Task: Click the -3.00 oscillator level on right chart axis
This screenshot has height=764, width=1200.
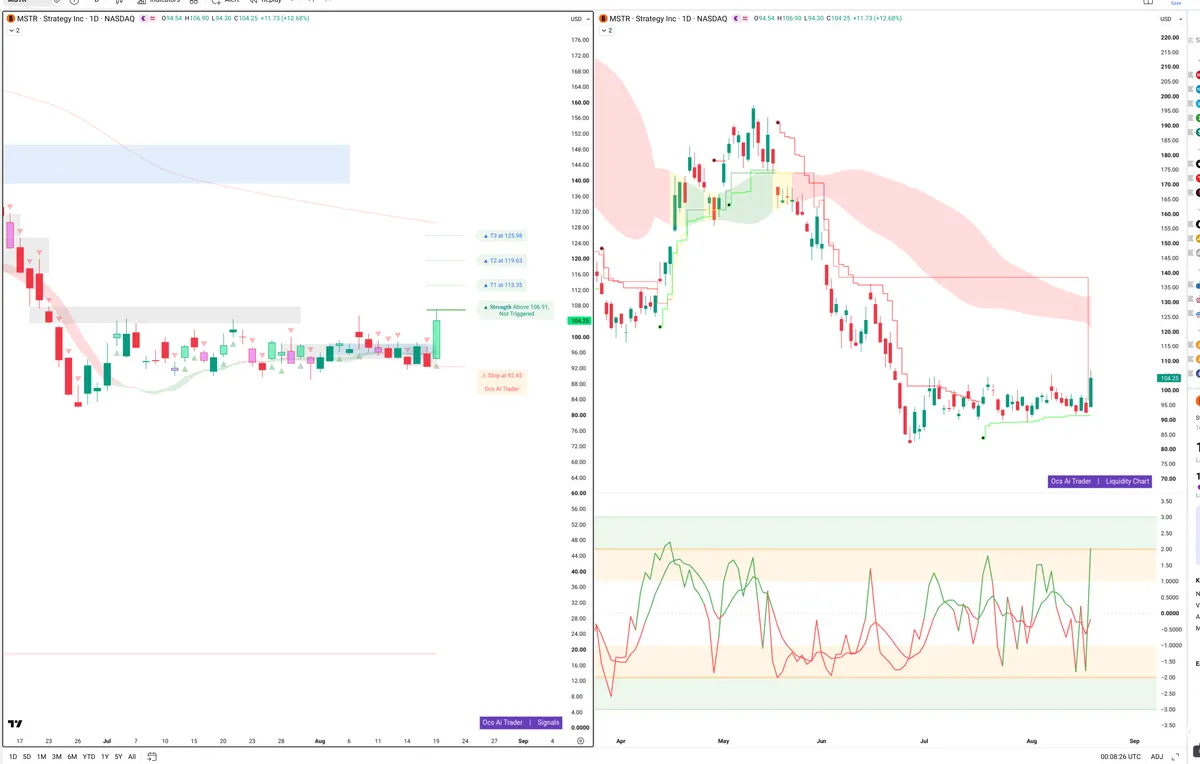Action: tap(1166, 709)
